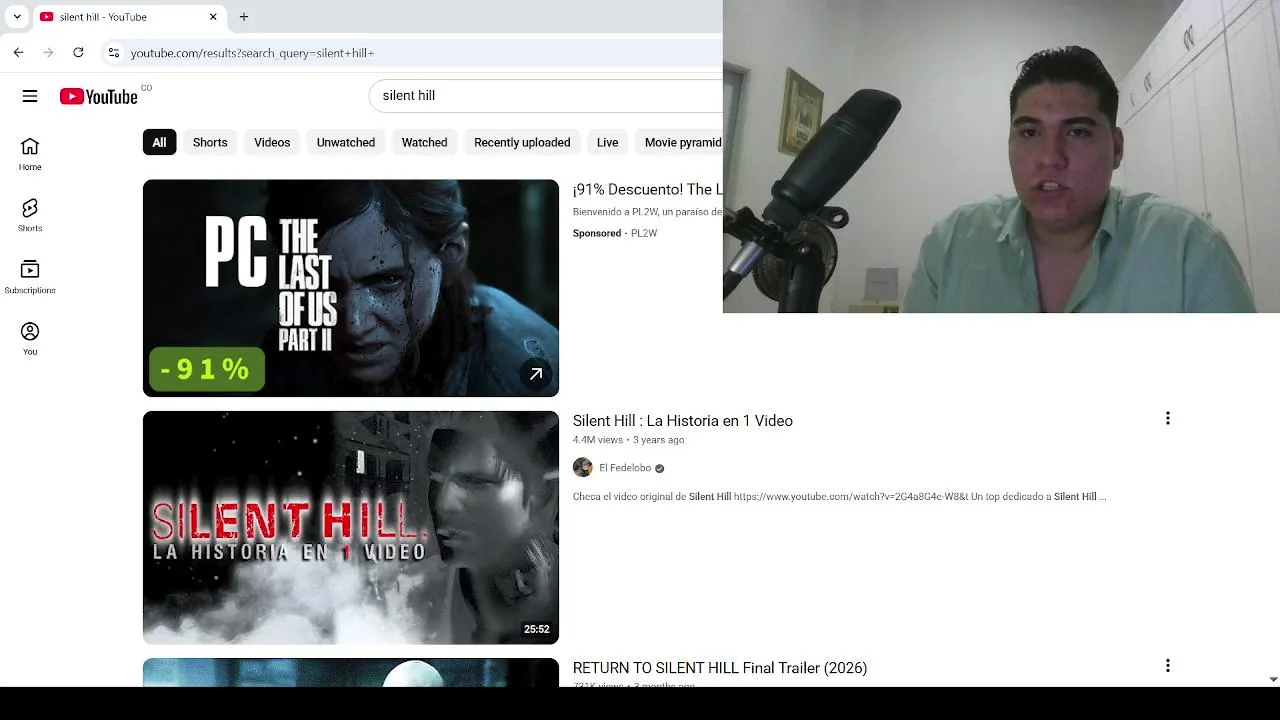Click the 25:52 duration badge
The image size is (1280, 720).
pos(537,629)
